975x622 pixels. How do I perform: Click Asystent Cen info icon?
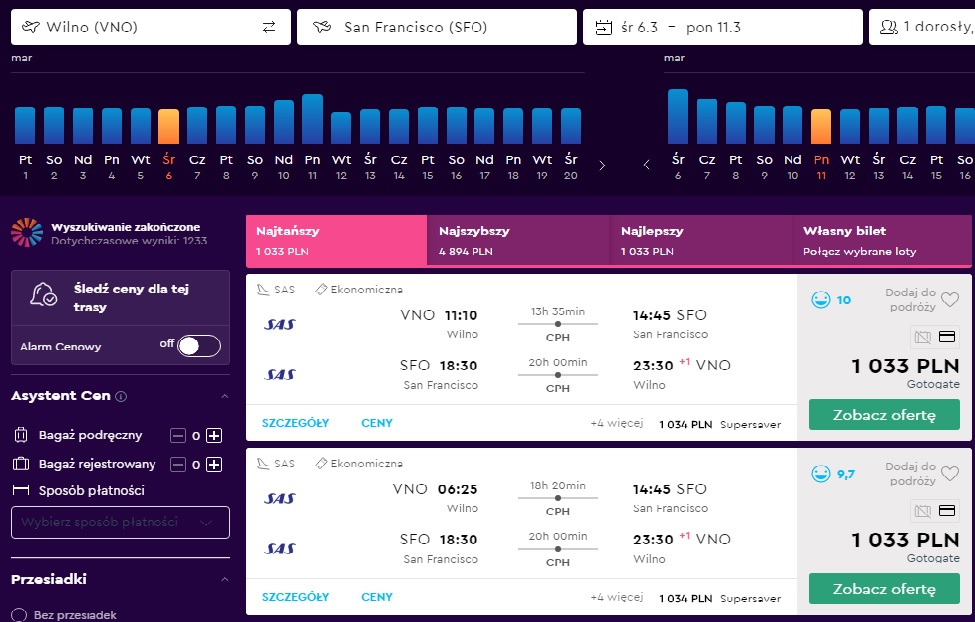tap(121, 396)
